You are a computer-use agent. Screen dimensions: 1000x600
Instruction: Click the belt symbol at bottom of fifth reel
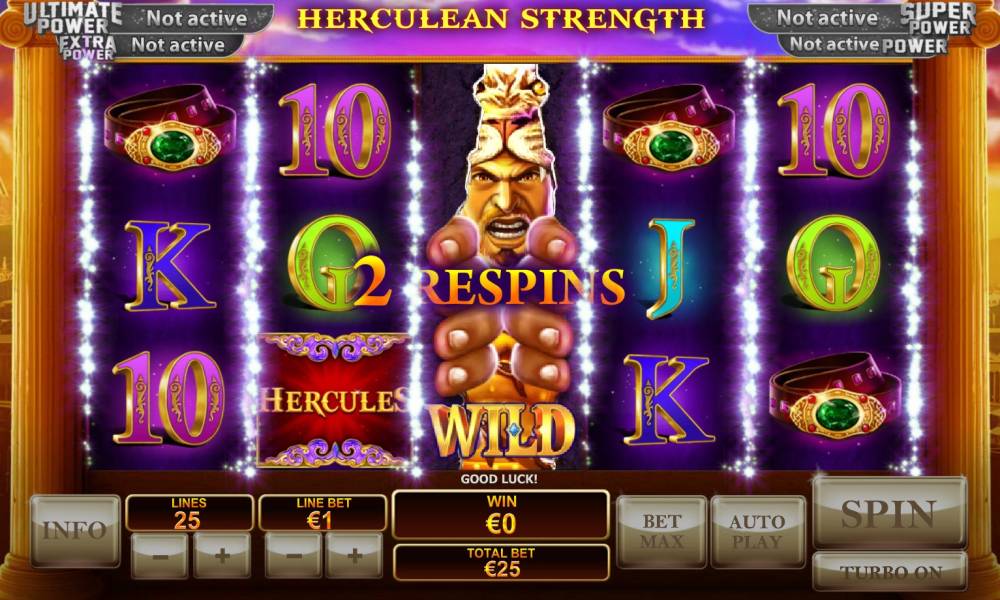pyautogui.click(x=835, y=397)
